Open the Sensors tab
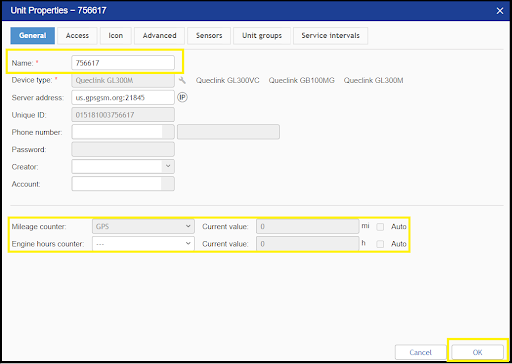512x364 pixels. click(x=209, y=36)
